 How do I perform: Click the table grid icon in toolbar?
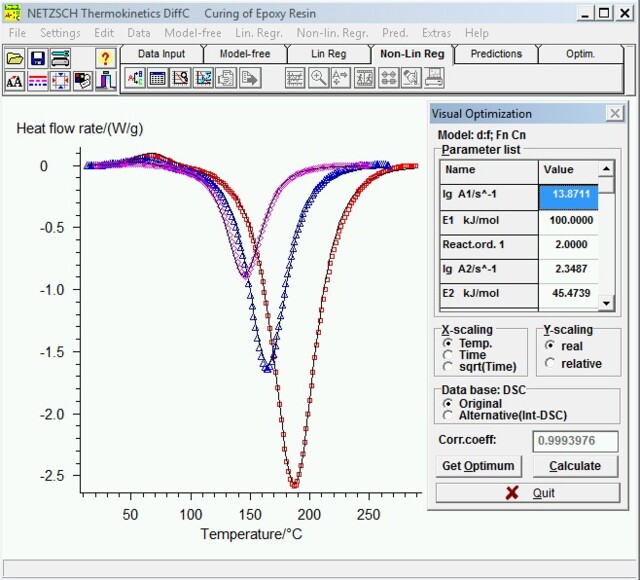[x=157, y=78]
